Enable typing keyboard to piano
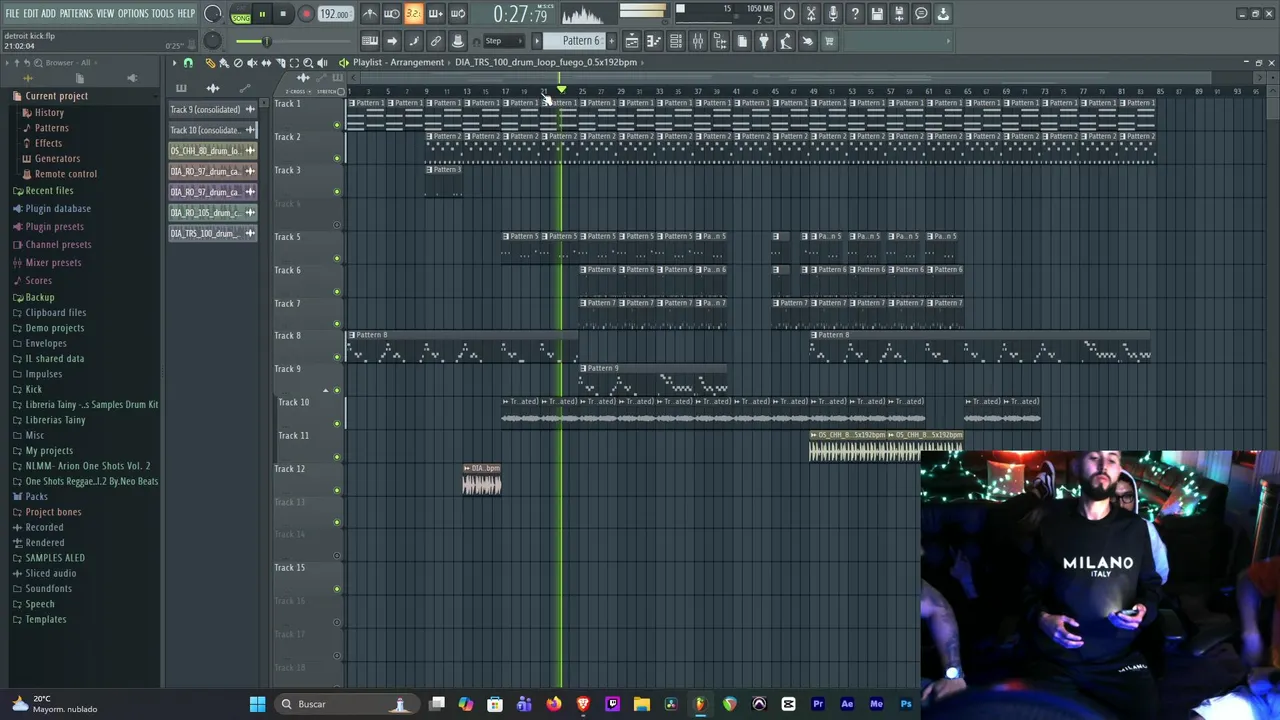1280x720 pixels. (370, 41)
